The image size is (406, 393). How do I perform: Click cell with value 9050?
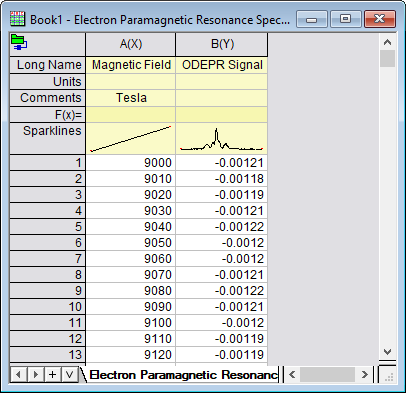pyautogui.click(x=131, y=243)
